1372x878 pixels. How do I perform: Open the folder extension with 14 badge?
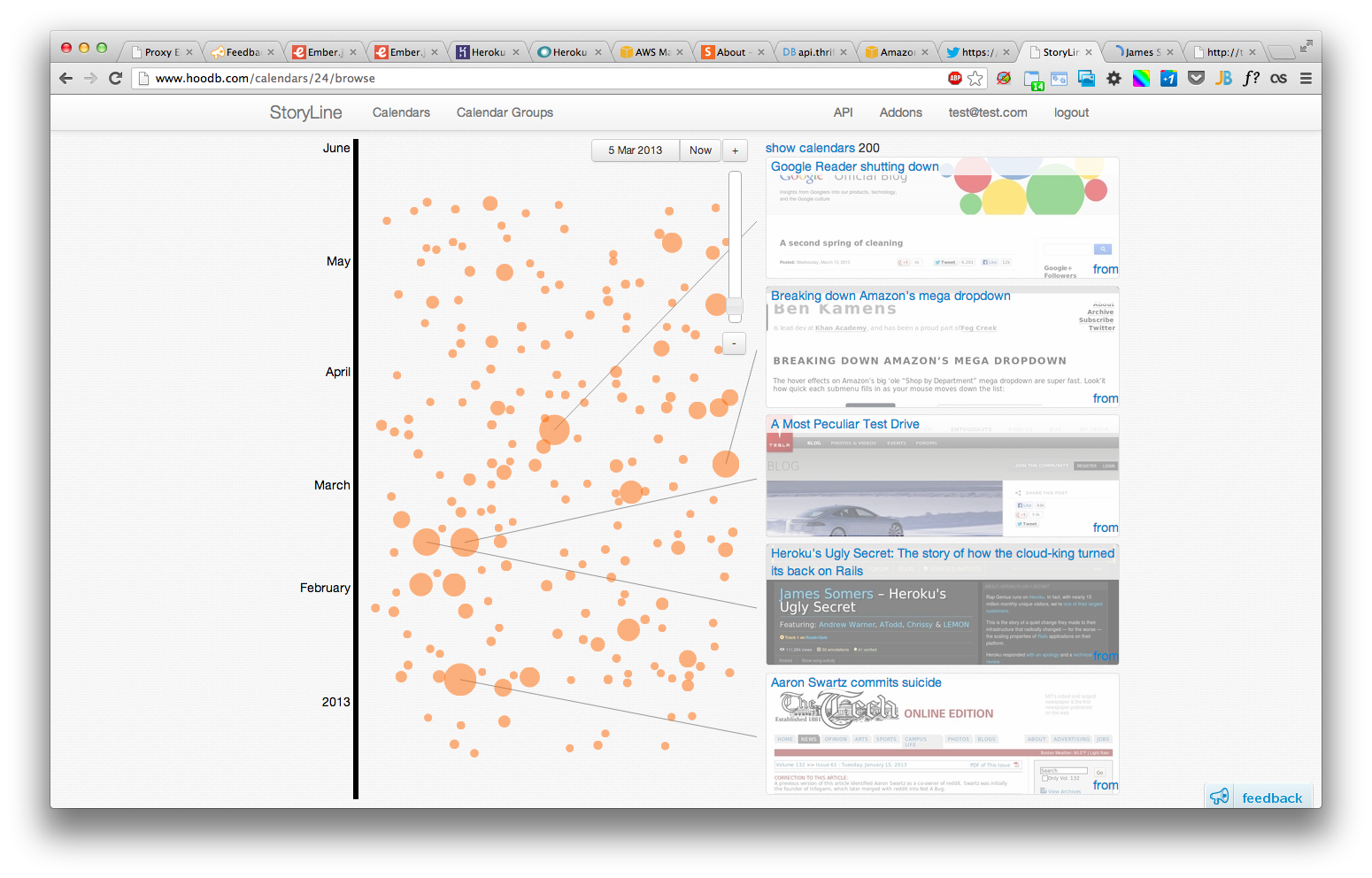[x=1033, y=80]
